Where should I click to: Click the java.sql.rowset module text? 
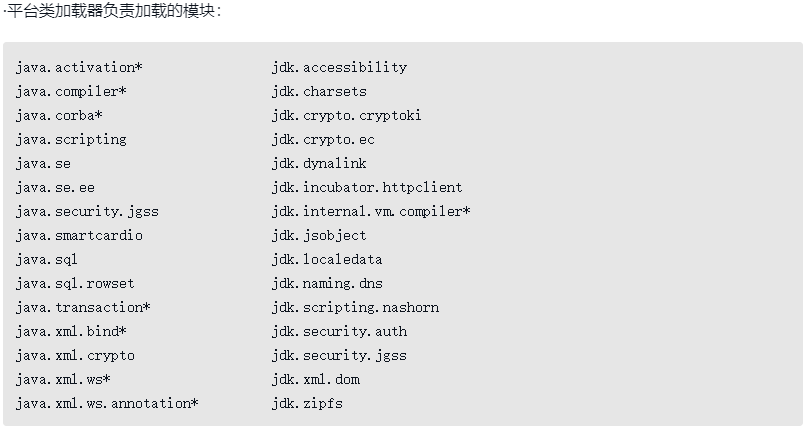tap(75, 283)
